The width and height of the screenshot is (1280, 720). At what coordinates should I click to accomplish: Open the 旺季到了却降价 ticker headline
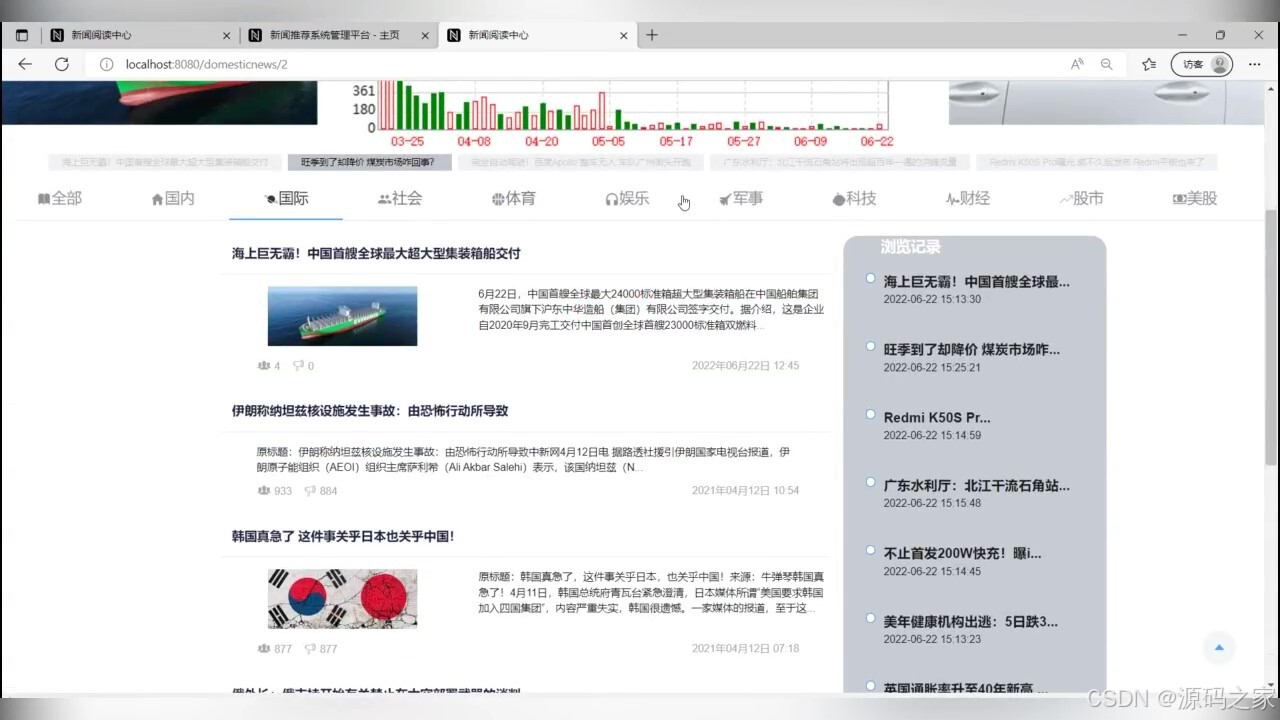point(369,162)
